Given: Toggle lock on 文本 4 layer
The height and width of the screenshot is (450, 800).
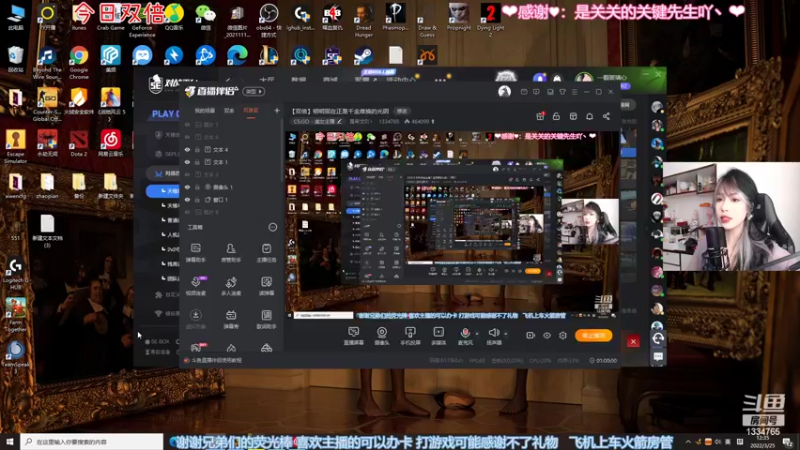Looking at the screenshot, I should [197, 149].
